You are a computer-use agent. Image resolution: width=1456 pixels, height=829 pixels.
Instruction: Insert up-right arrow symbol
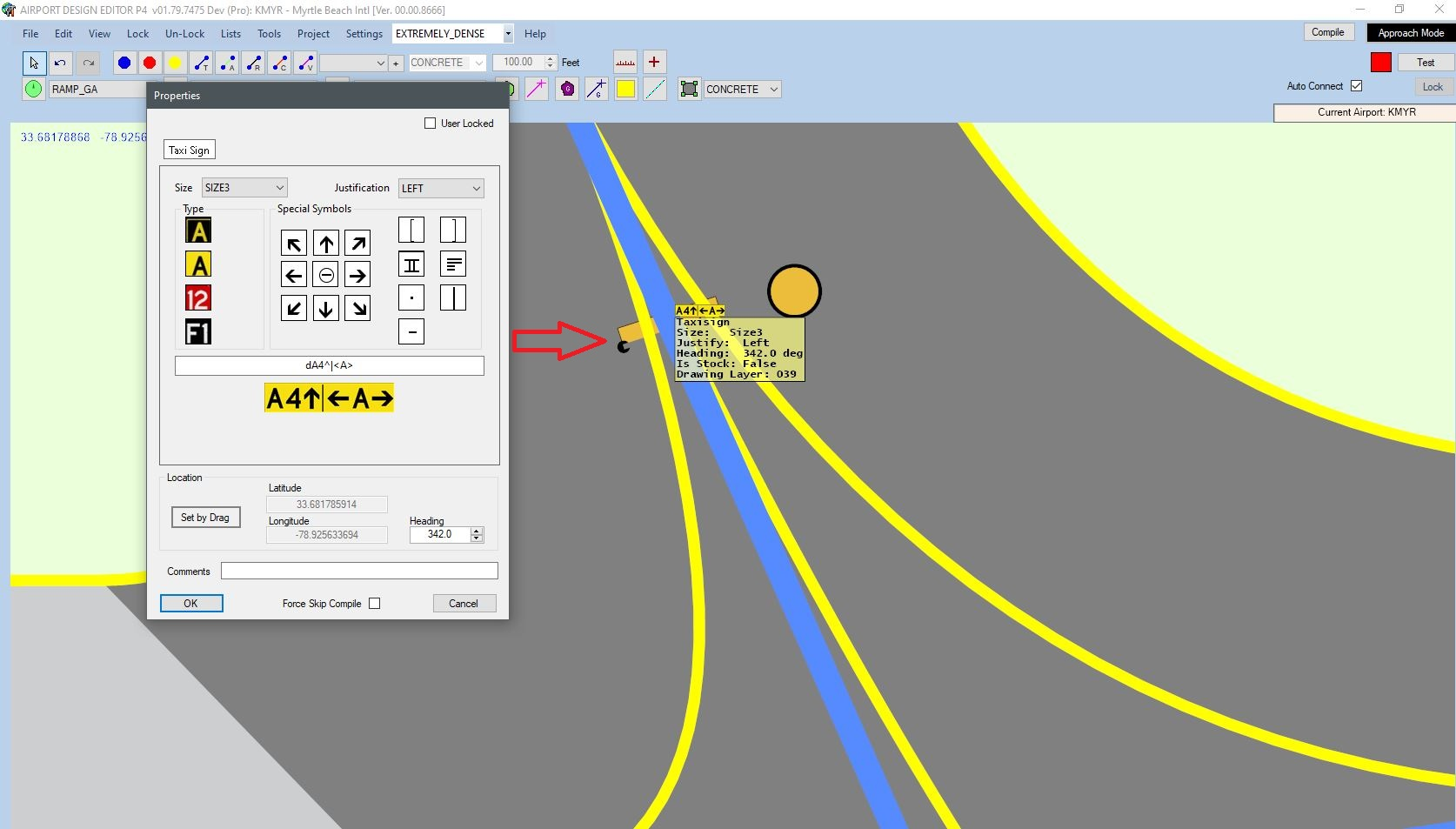(x=357, y=244)
